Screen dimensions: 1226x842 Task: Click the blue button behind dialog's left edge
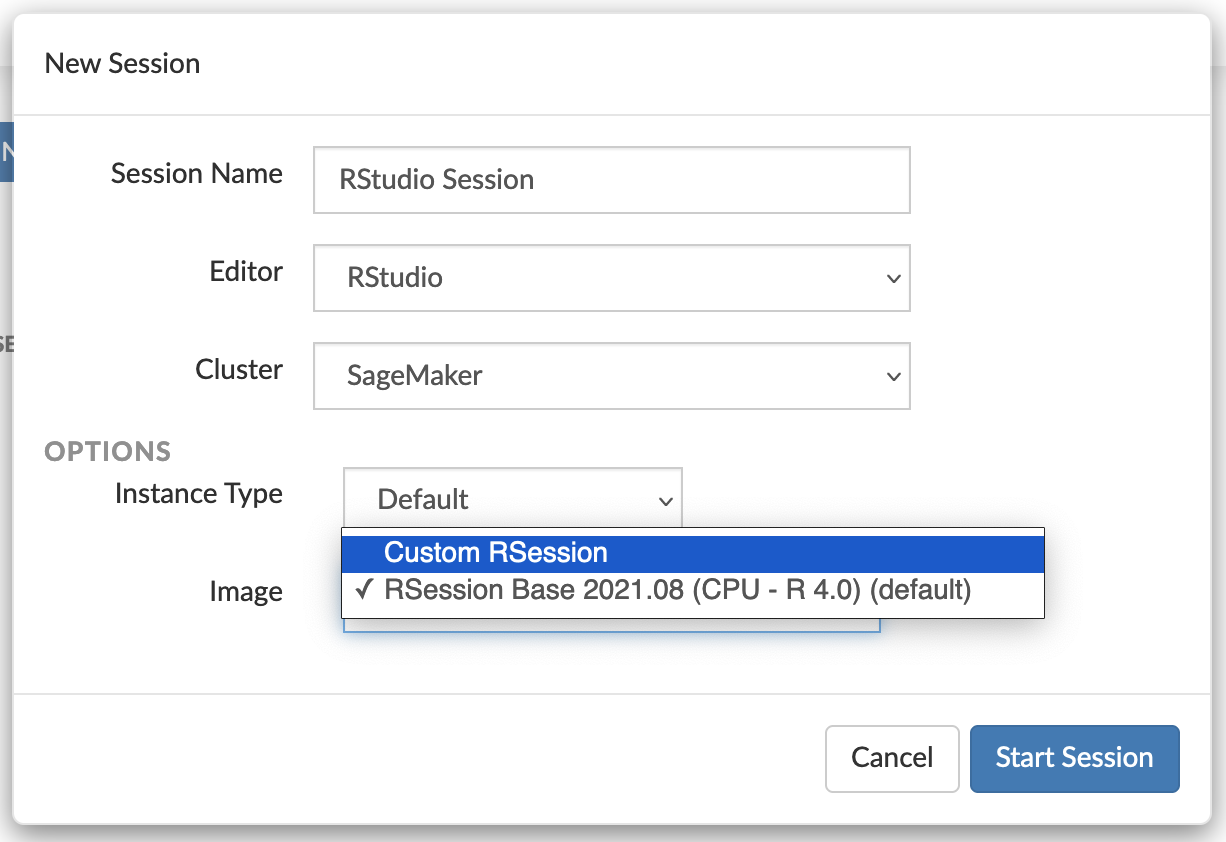(6, 152)
